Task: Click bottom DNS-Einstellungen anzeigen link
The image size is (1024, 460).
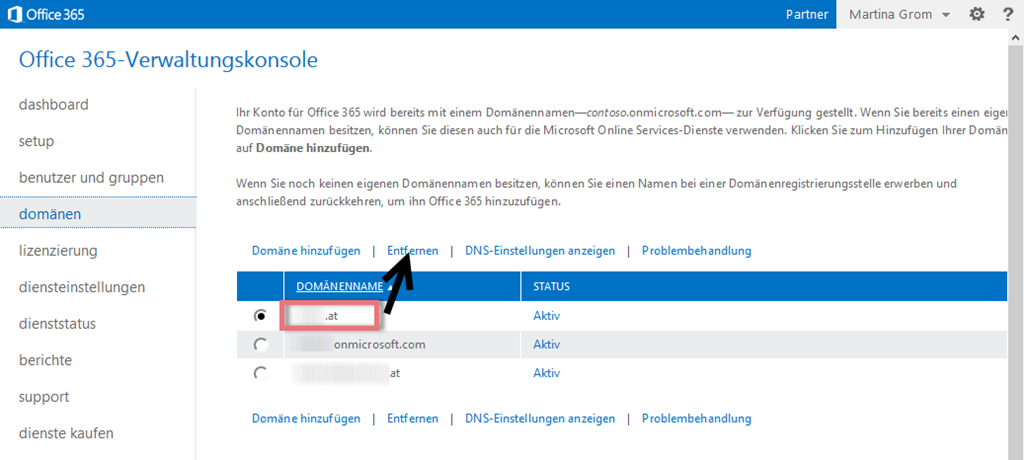Action: [x=540, y=418]
